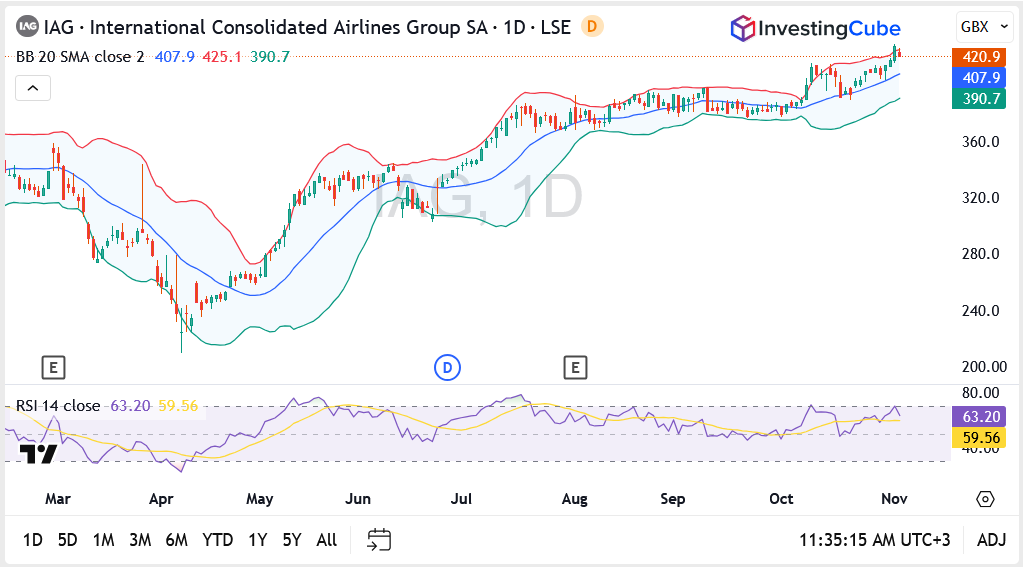Click the InvestingCube logo
This screenshot has width=1023, height=567.
coord(815,28)
